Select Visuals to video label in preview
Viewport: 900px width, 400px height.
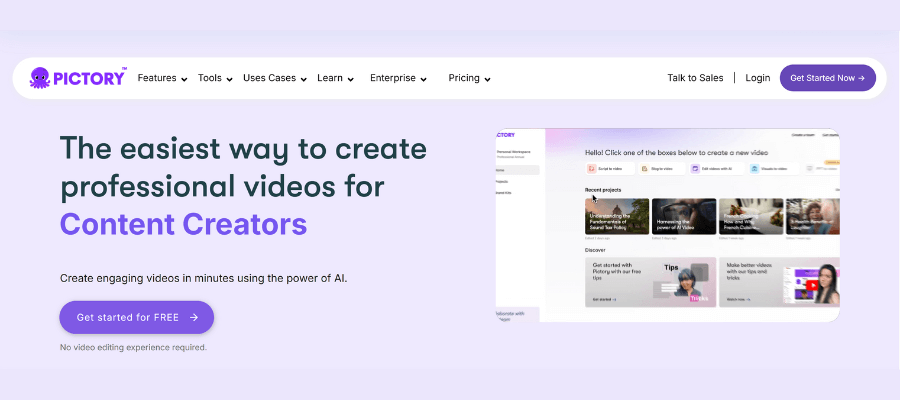[774, 169]
